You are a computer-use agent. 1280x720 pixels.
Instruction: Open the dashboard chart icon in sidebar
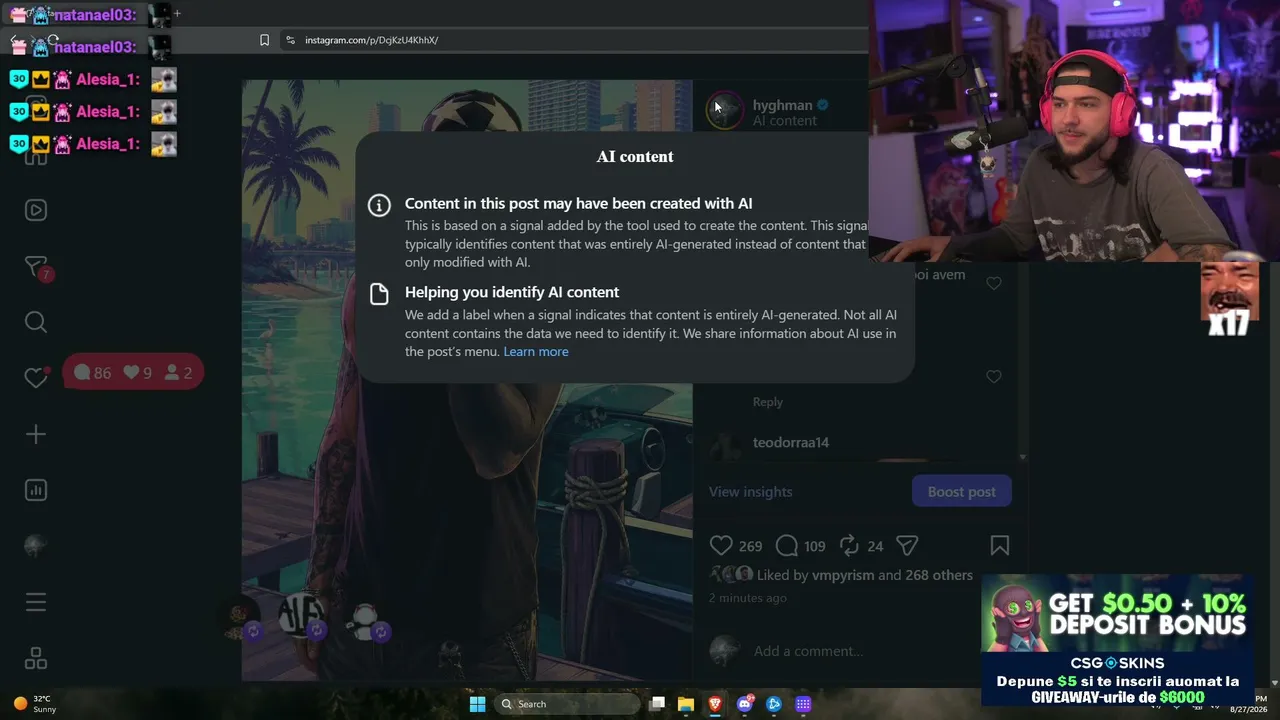(x=36, y=490)
